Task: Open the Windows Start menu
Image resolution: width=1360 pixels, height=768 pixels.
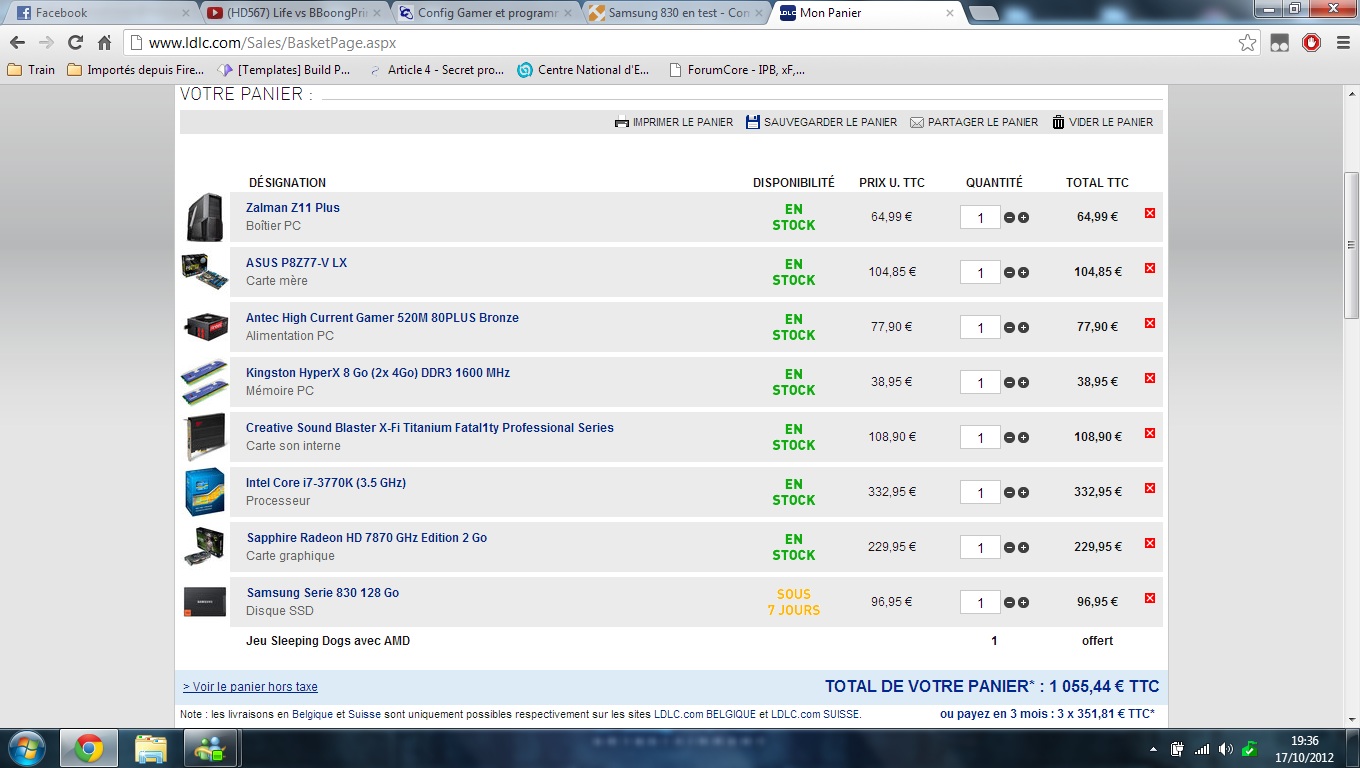Action: (27, 748)
